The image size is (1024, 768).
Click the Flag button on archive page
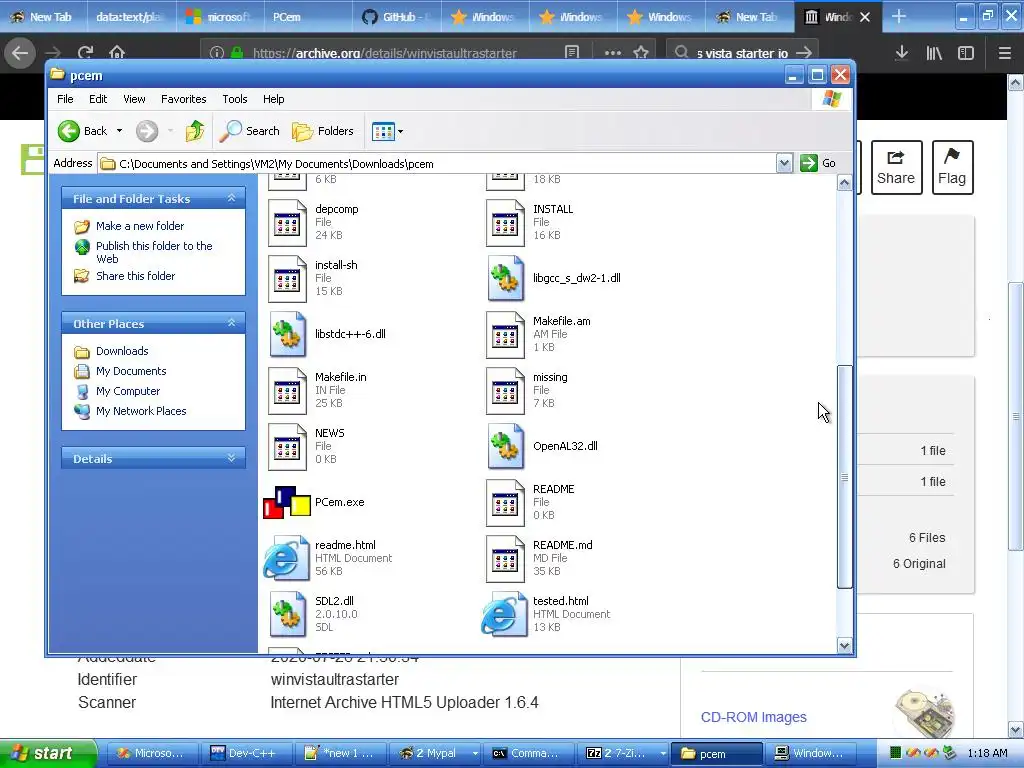(952, 168)
